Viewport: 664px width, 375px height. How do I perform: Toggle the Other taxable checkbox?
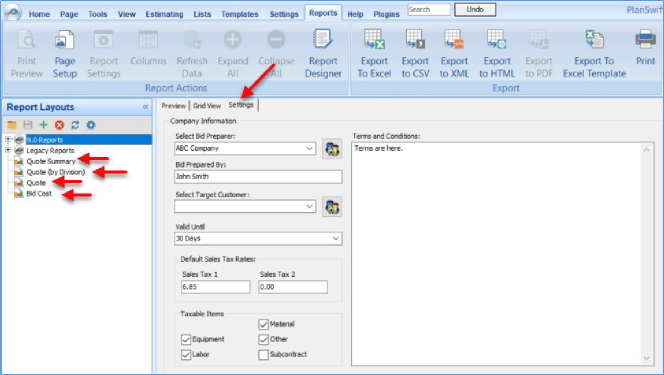pos(263,339)
